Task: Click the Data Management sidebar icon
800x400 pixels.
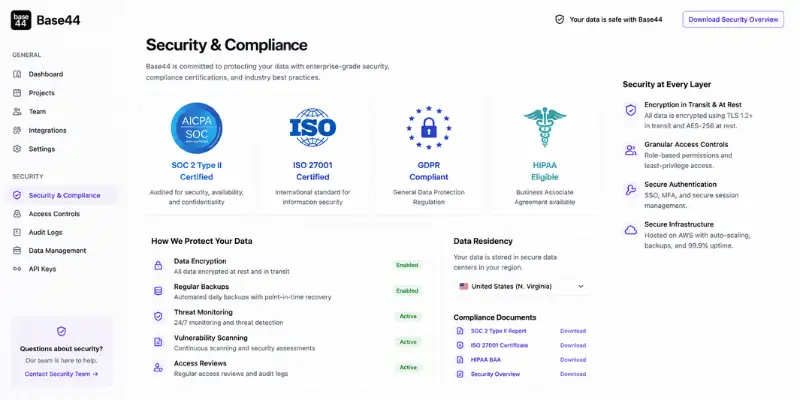Action: pyautogui.click(x=17, y=251)
